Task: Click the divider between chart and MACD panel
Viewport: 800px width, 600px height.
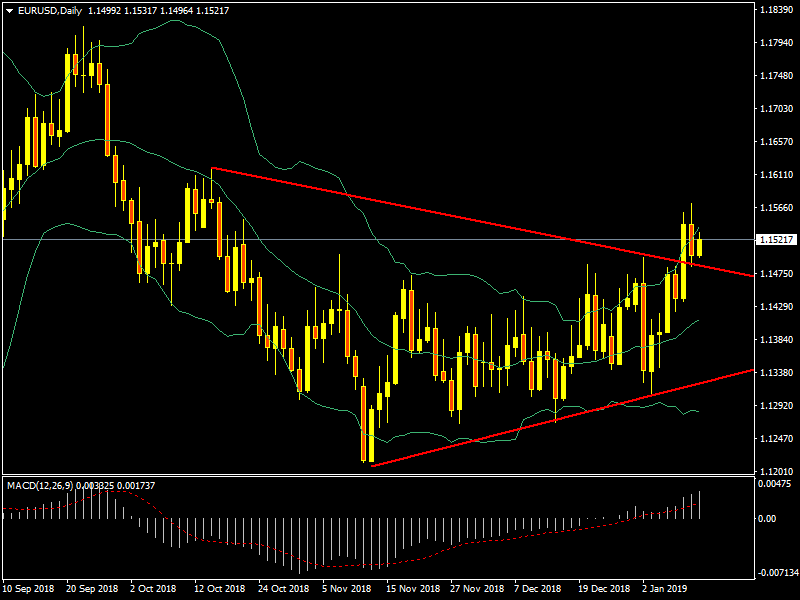Action: pos(376,476)
